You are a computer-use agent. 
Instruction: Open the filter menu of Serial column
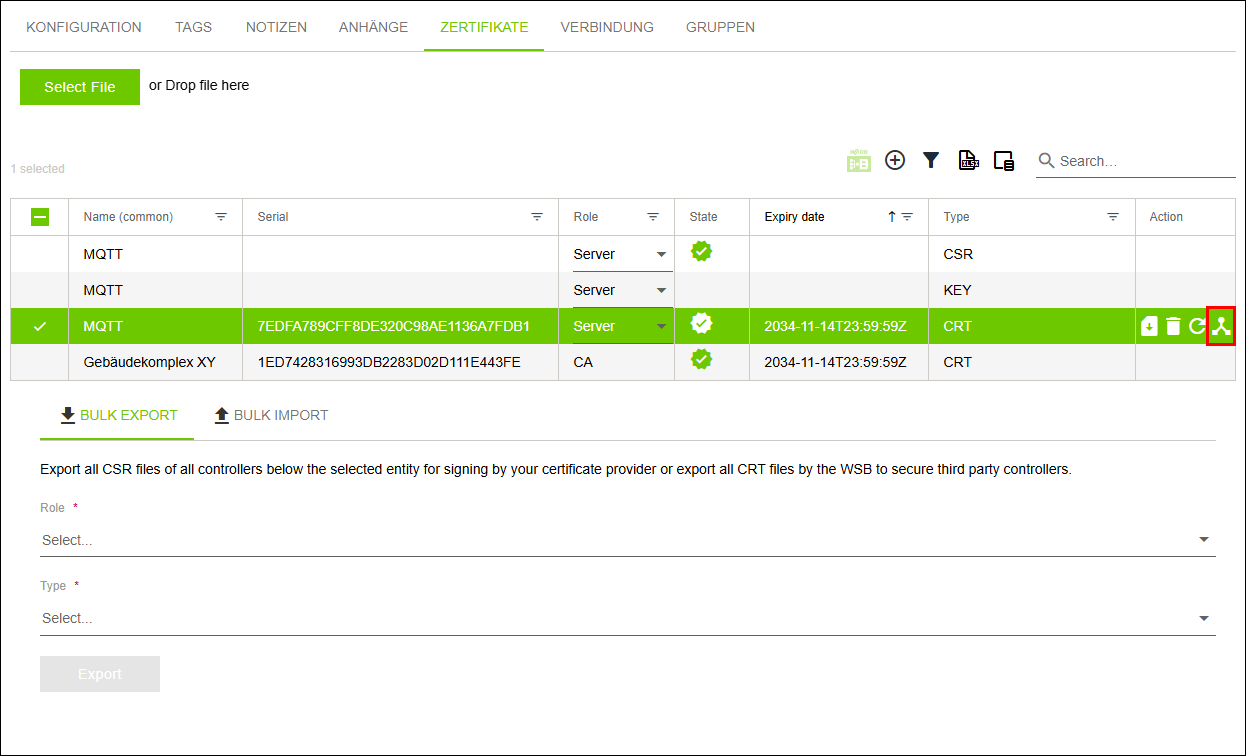537,217
